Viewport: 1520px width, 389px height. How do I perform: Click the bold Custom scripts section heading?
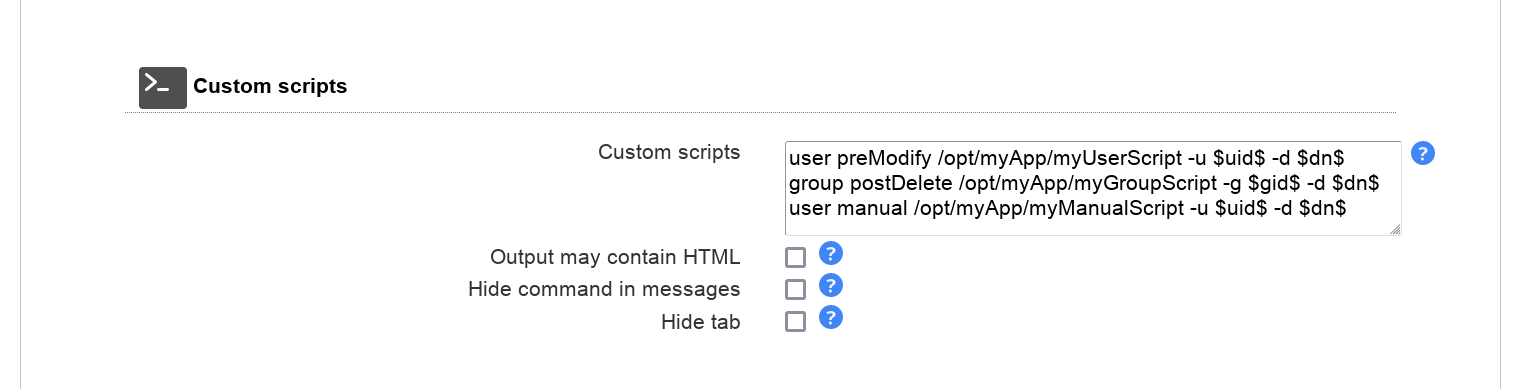(270, 87)
